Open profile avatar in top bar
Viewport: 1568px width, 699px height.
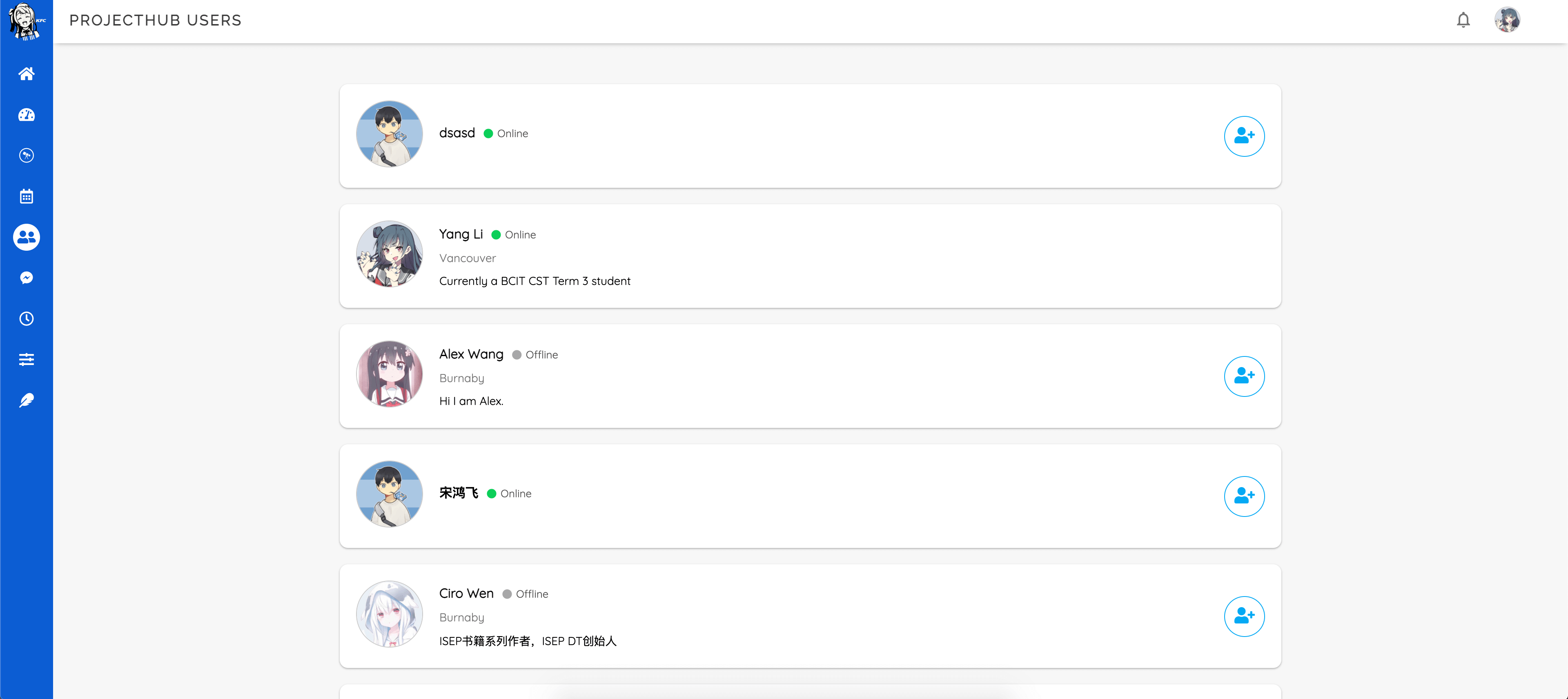(1506, 20)
